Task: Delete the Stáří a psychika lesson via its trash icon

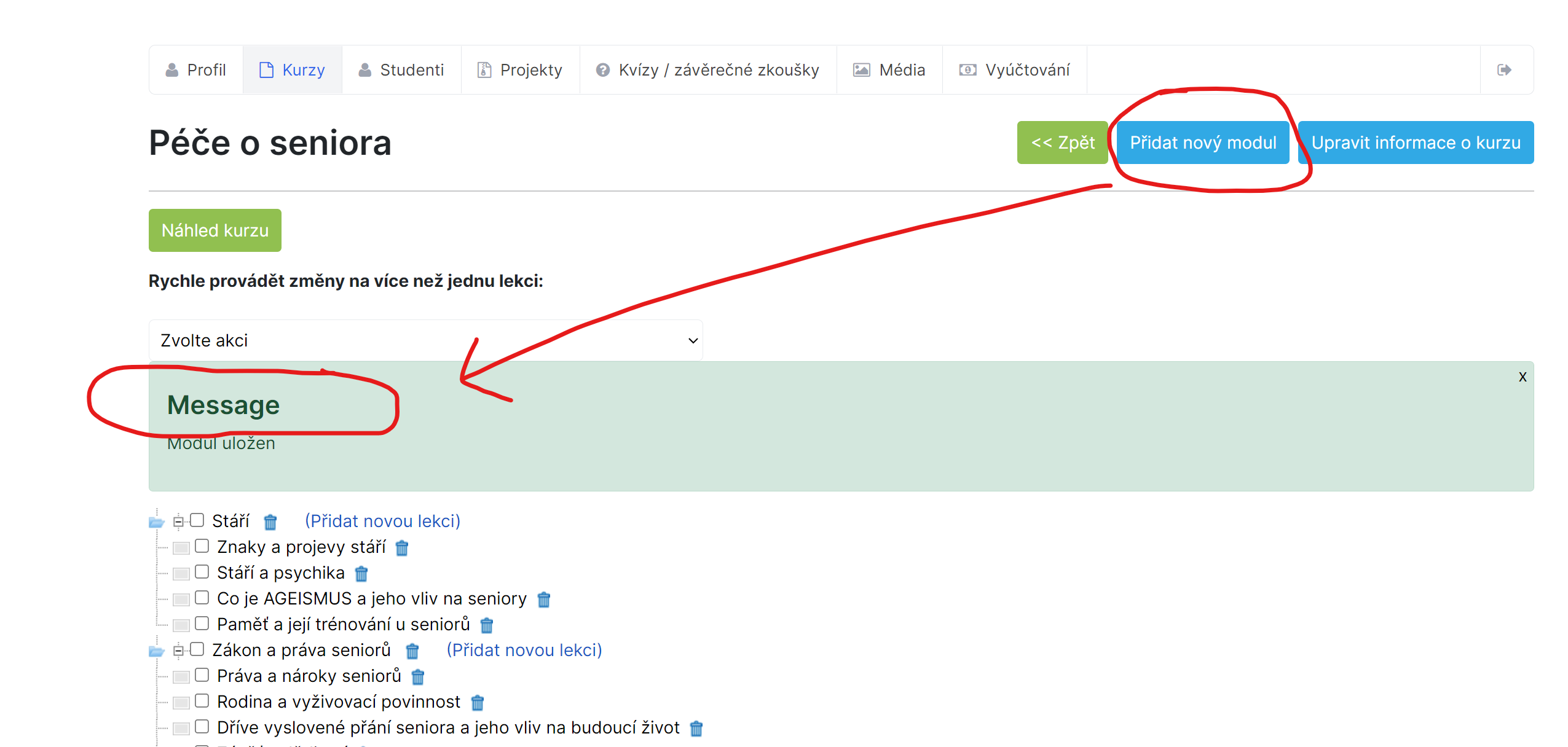Action: tap(361, 574)
